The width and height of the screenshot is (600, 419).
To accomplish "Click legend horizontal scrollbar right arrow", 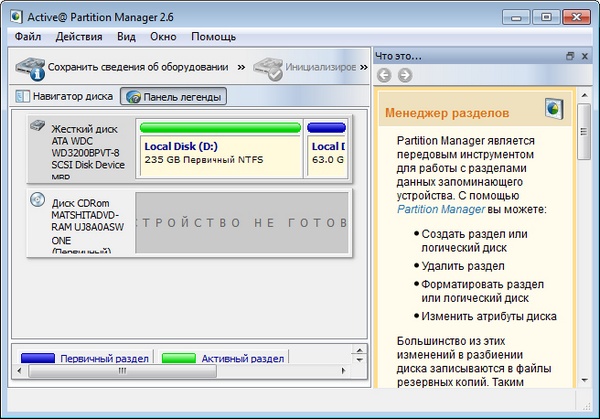I will click(x=343, y=371).
